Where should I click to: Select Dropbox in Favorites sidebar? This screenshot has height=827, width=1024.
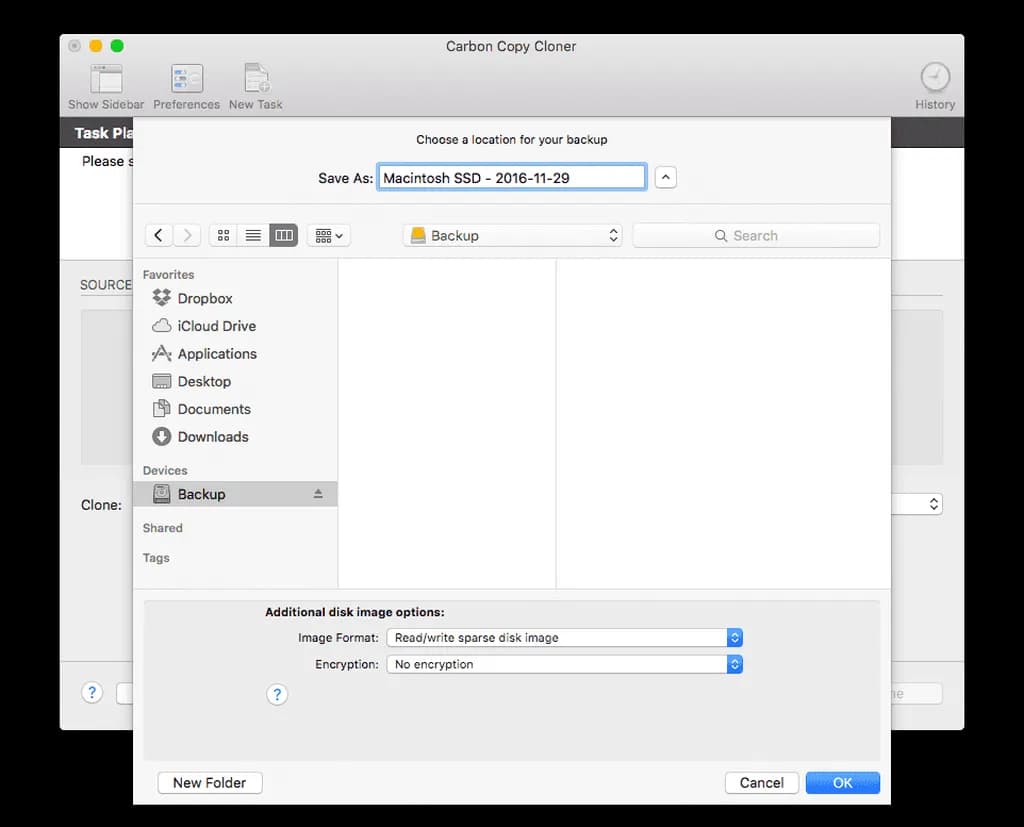point(204,298)
